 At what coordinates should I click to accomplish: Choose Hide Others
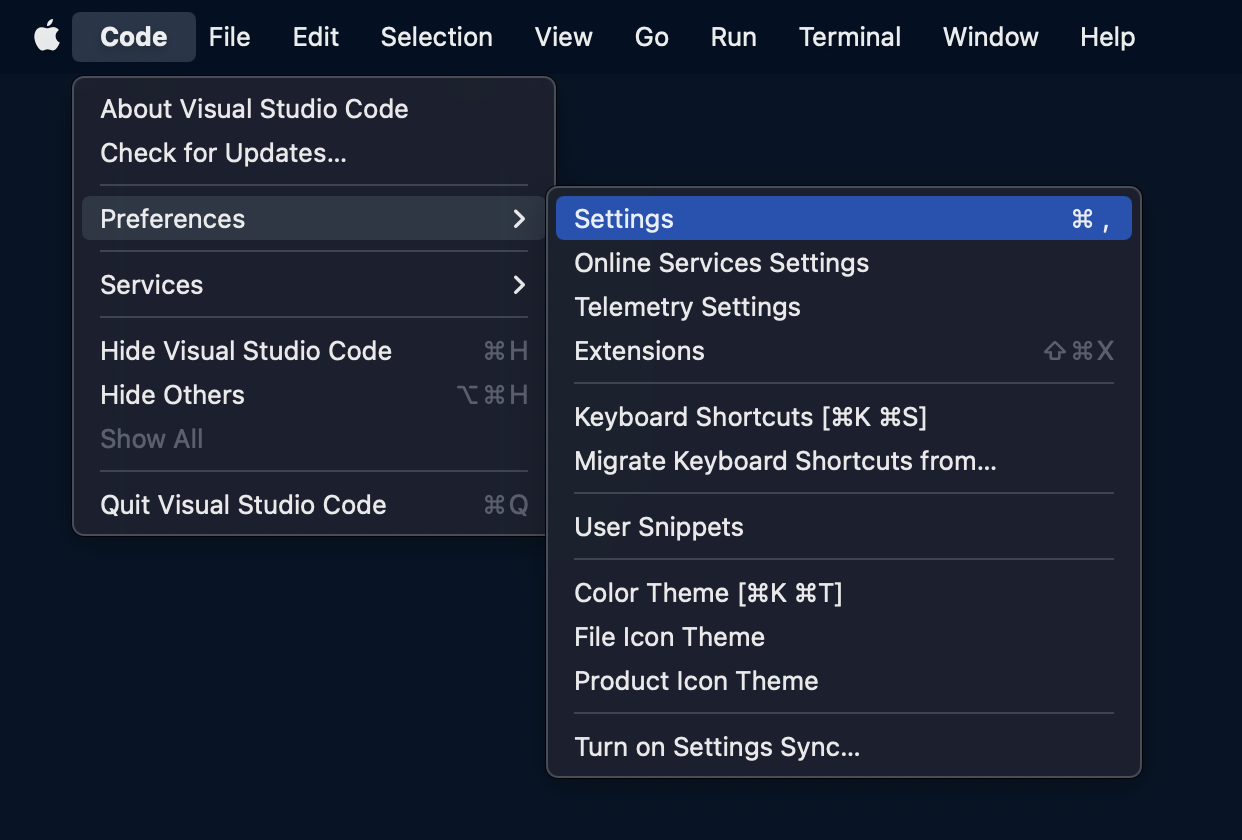pos(314,395)
